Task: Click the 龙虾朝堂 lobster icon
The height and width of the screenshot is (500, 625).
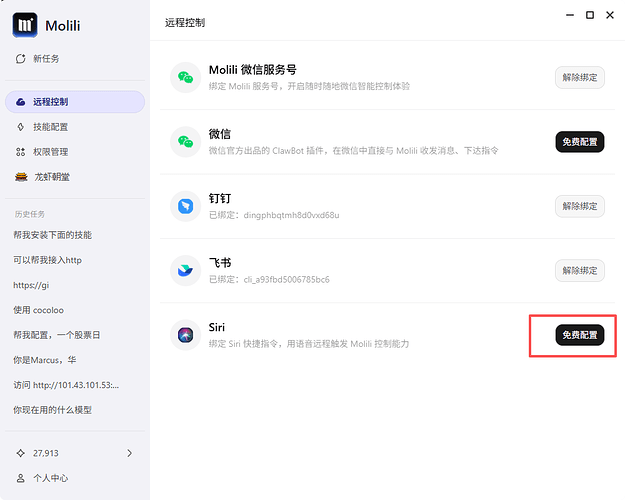Action: (x=21, y=177)
